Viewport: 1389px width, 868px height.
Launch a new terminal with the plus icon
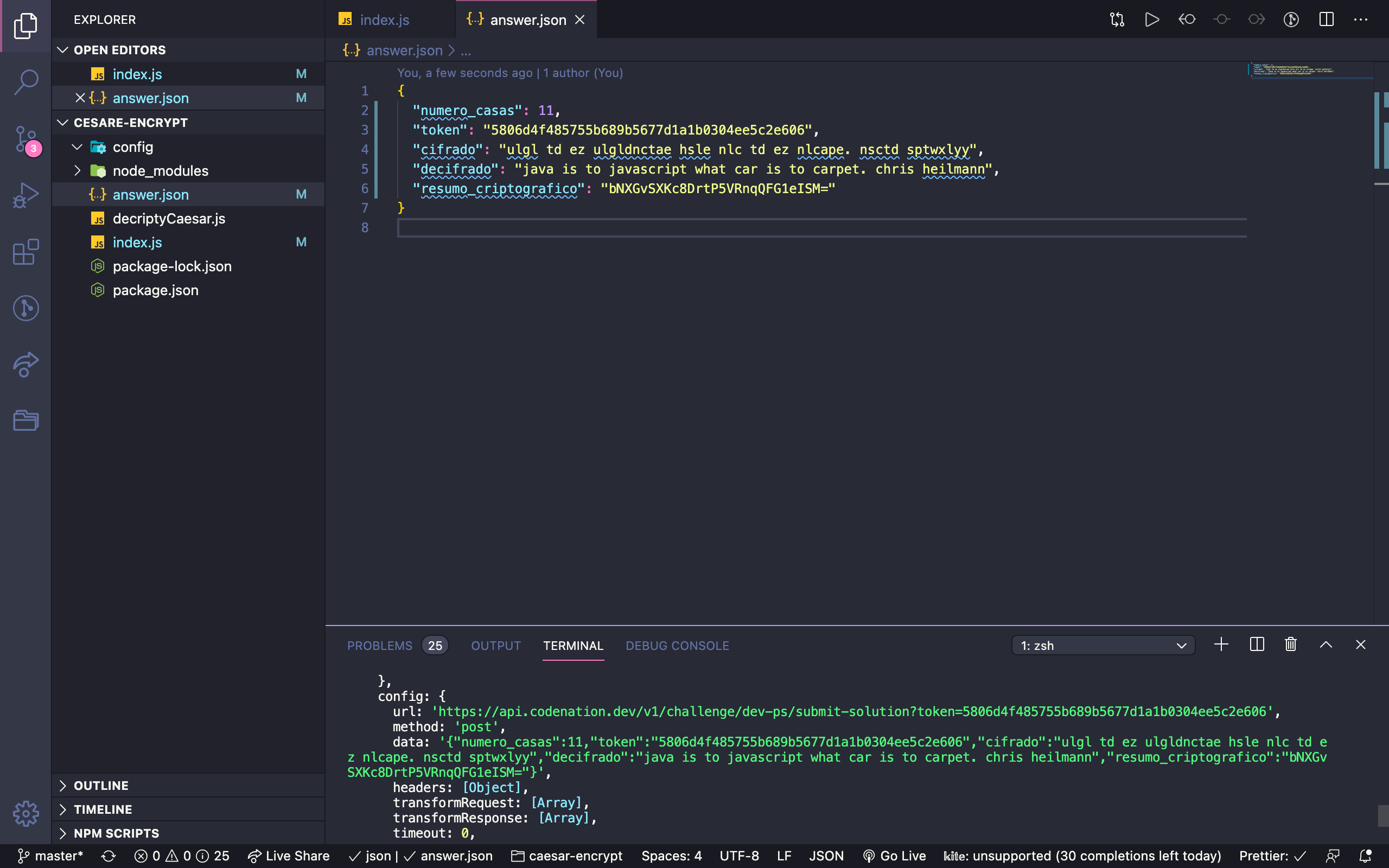[x=1221, y=644]
